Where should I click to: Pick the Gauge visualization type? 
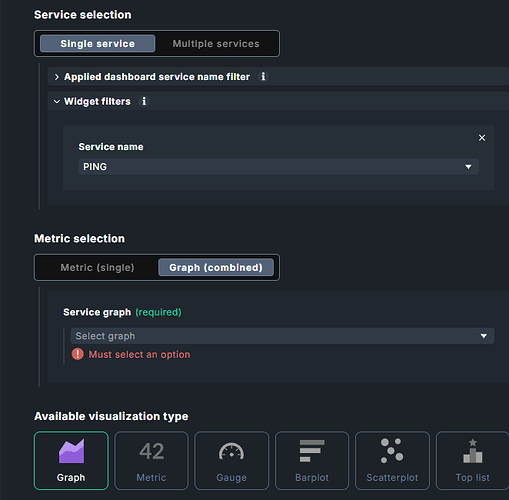point(232,460)
